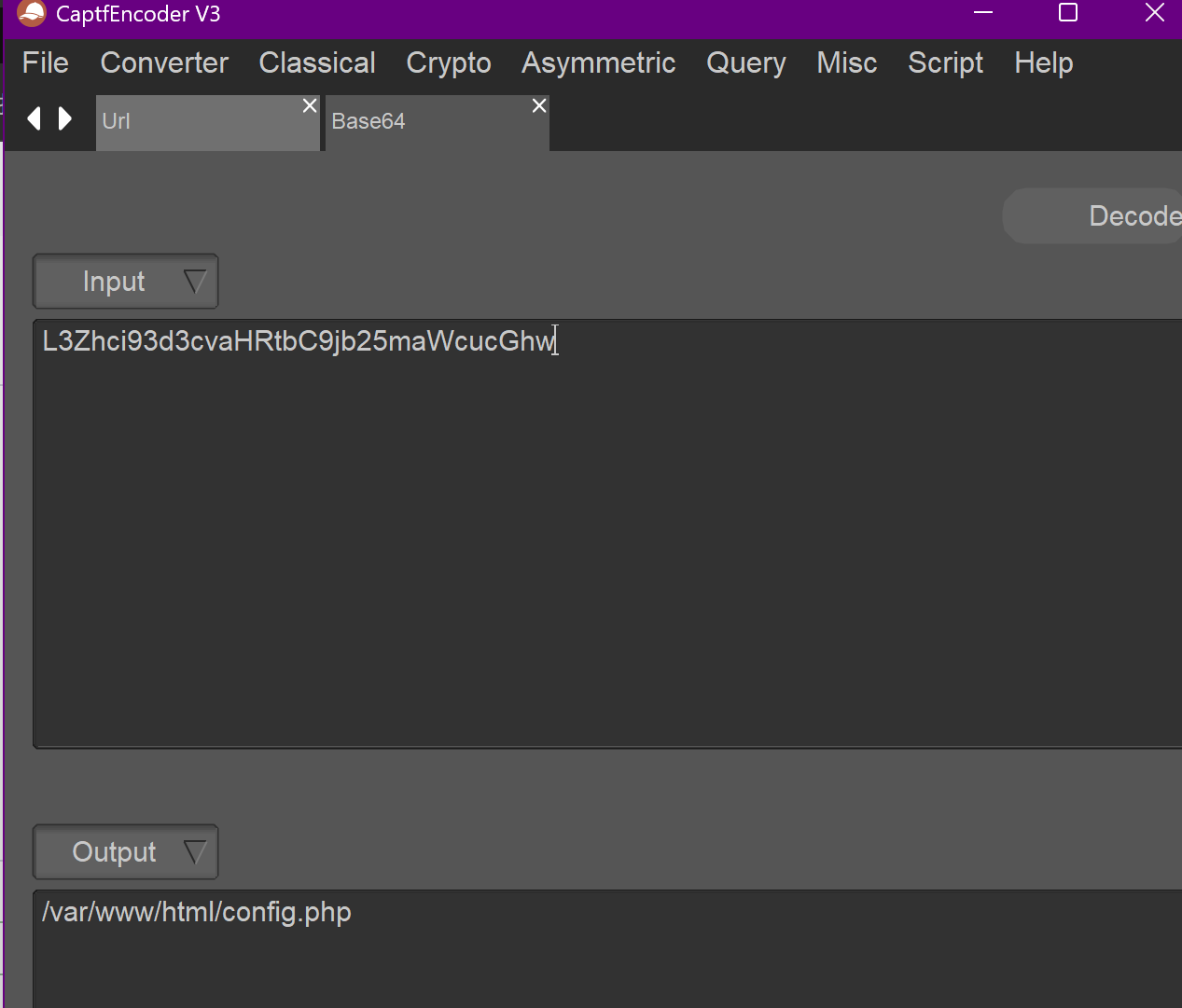Close the Base64 tab
Screen dimensions: 1182x1008
click(539, 106)
